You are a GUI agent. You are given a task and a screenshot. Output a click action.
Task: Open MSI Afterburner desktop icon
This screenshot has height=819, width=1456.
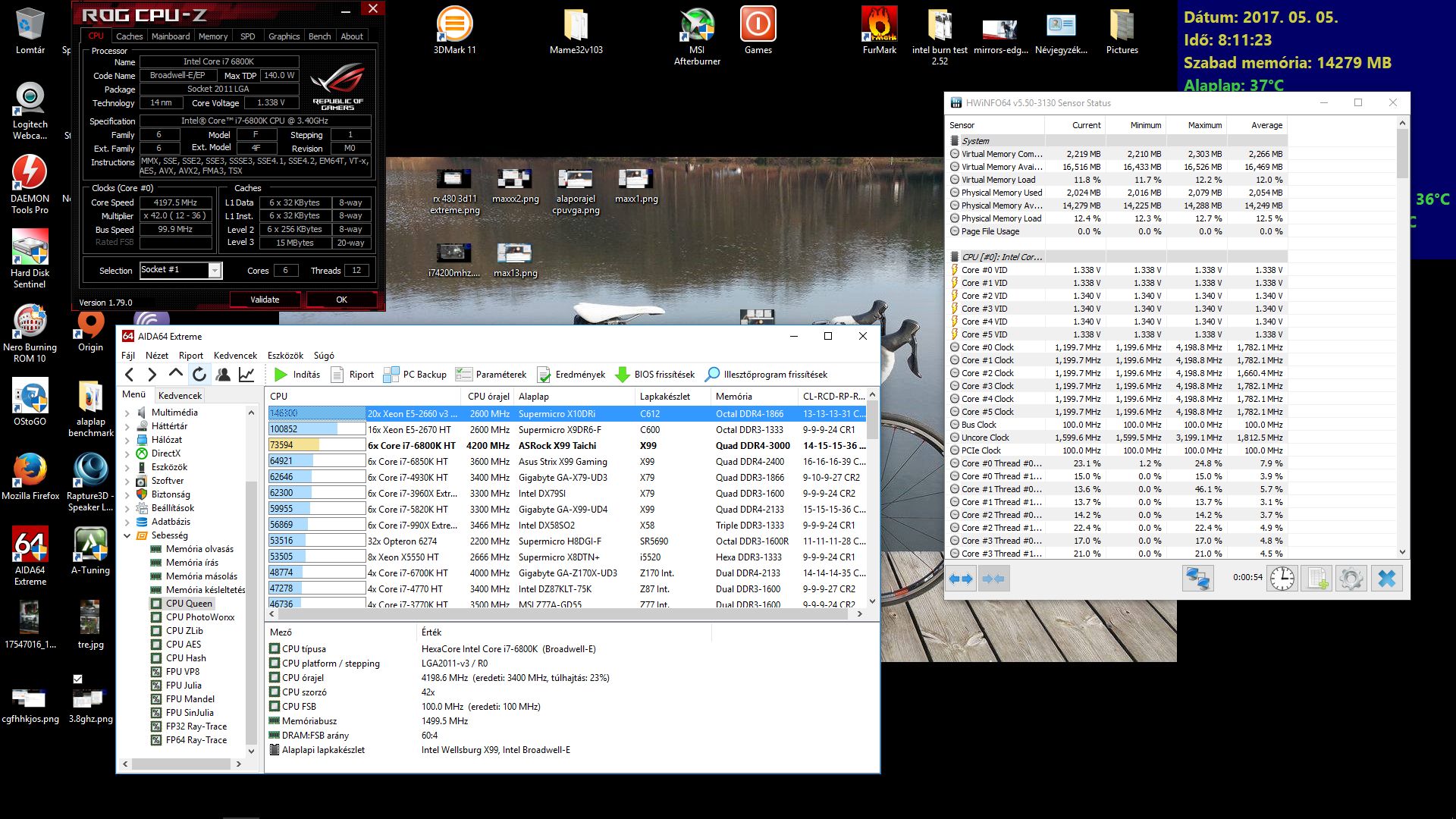pyautogui.click(x=697, y=36)
